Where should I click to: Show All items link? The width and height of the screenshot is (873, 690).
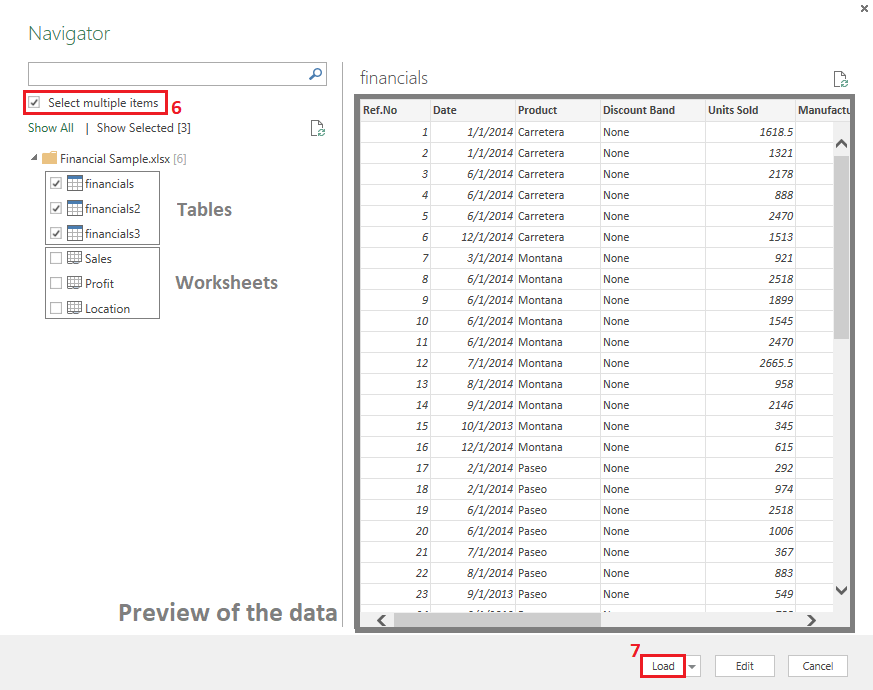tap(50, 128)
